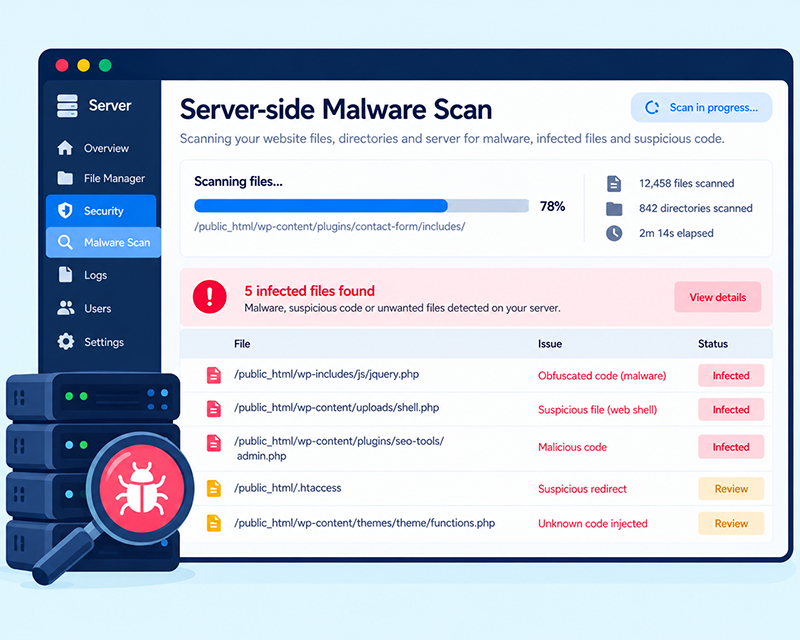Viewport: 800px width, 640px height.
Task: Click the red window close dot
Action: [62, 65]
